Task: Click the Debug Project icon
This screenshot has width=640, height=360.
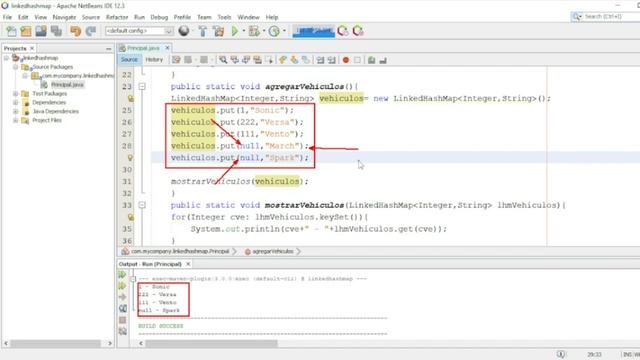Action: pyautogui.click(x=254, y=31)
